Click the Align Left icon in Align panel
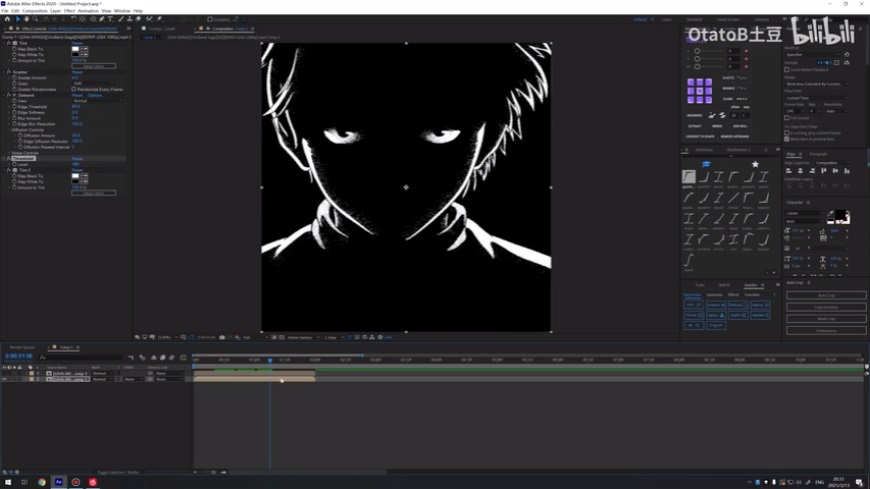Viewport: 870px width, 489px height. click(x=789, y=171)
